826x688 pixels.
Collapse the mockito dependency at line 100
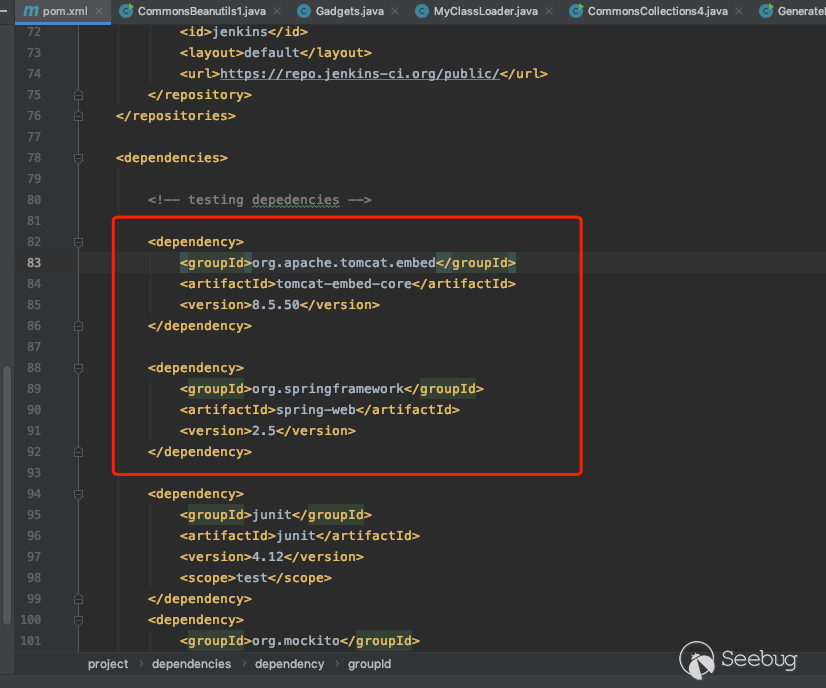[78, 620]
